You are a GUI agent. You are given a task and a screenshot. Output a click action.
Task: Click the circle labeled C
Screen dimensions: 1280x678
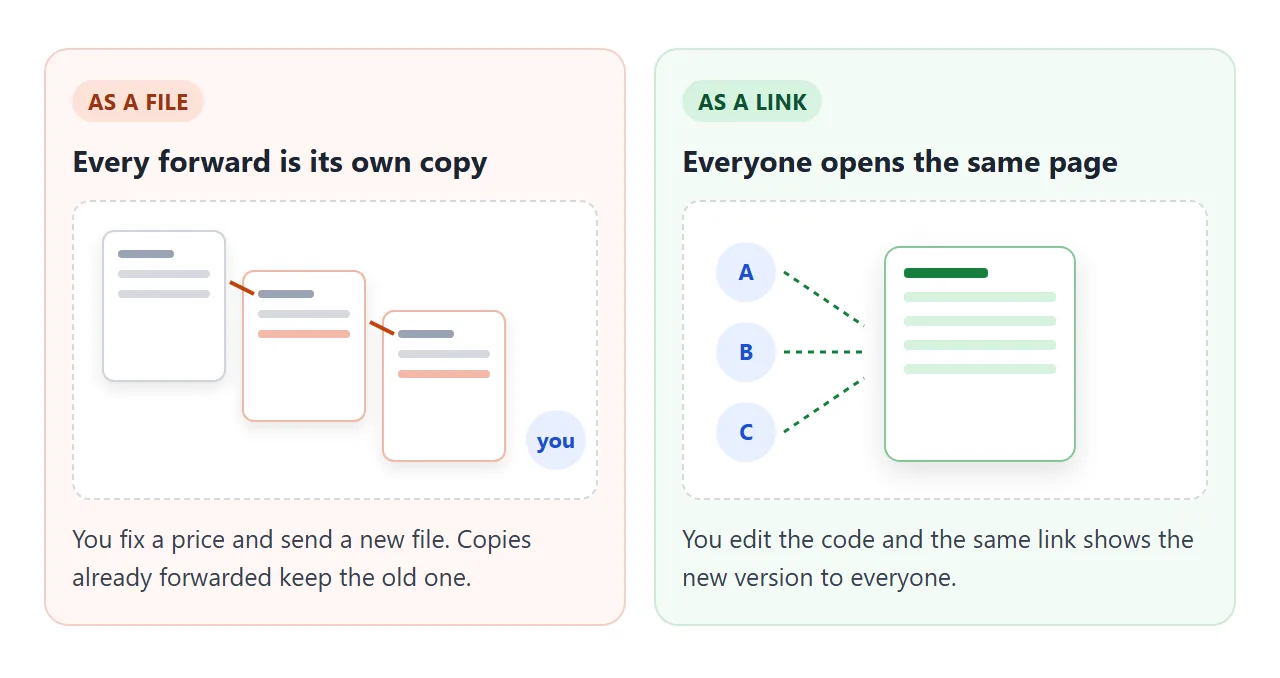pos(746,432)
